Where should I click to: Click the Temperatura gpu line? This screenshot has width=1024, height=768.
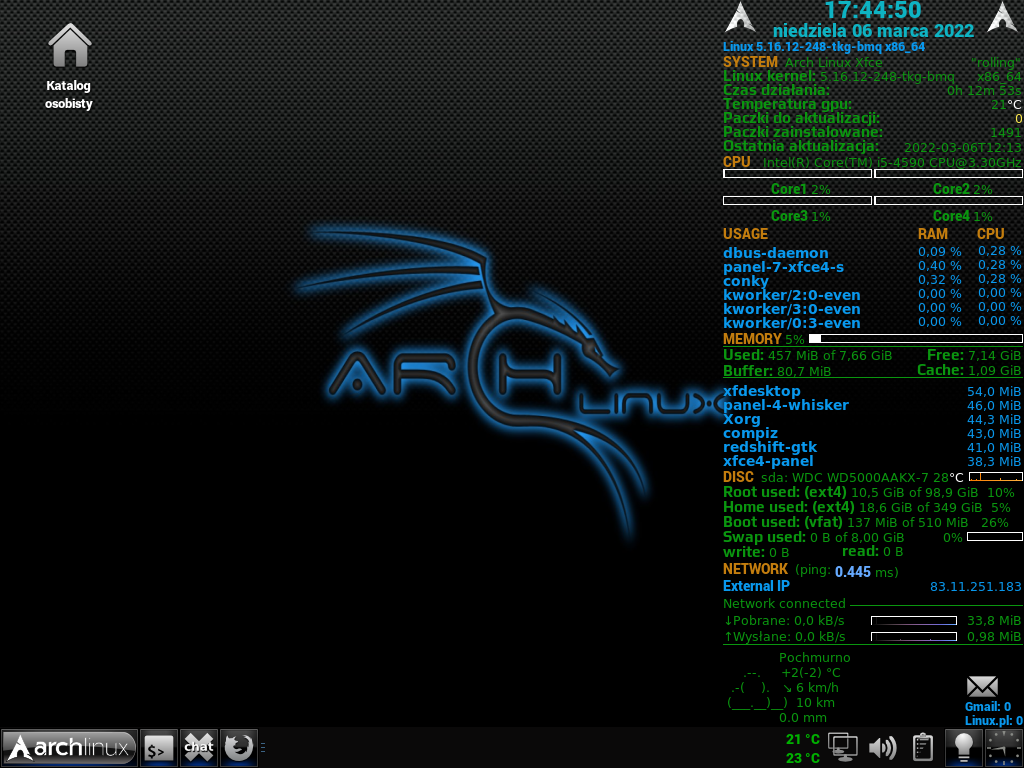tap(872, 104)
